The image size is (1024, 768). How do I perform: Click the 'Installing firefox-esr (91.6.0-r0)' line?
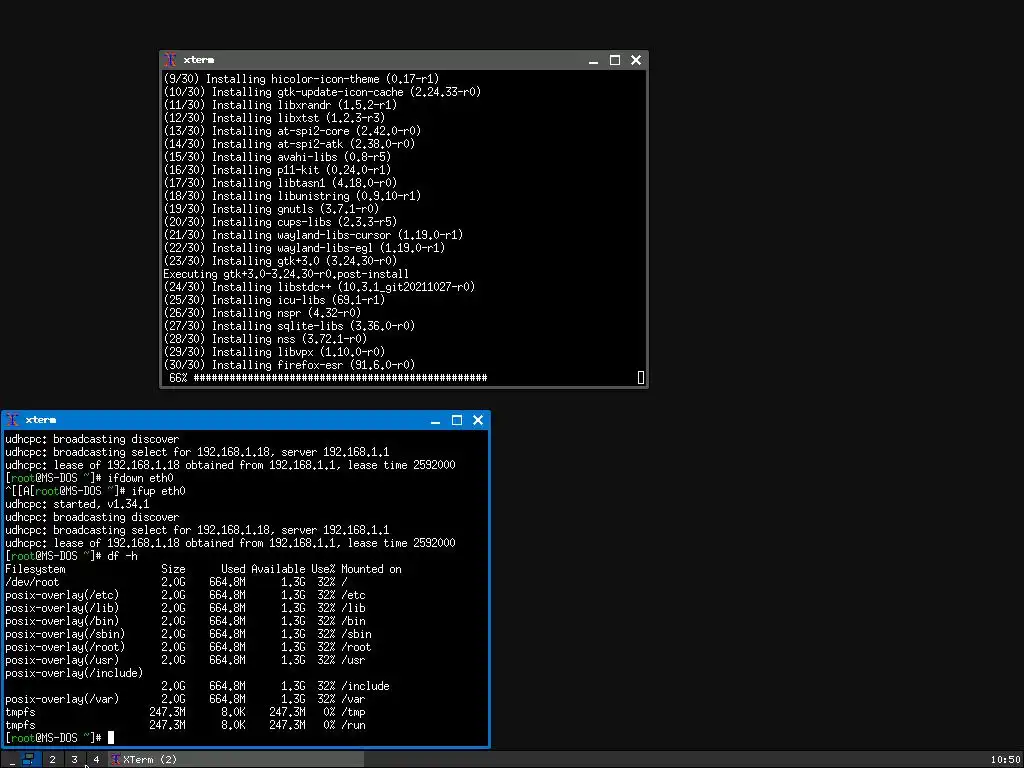click(x=289, y=365)
